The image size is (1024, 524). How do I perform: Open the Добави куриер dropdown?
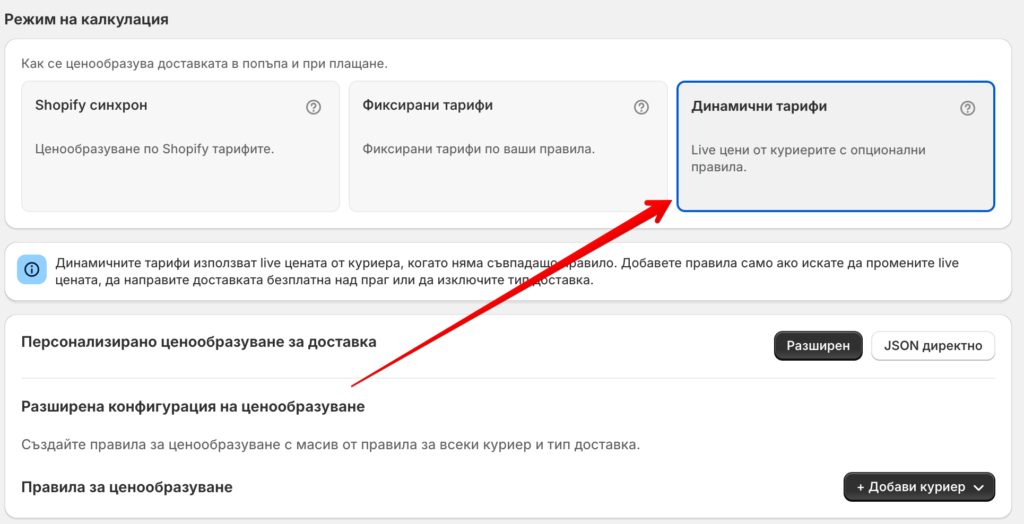coord(920,487)
